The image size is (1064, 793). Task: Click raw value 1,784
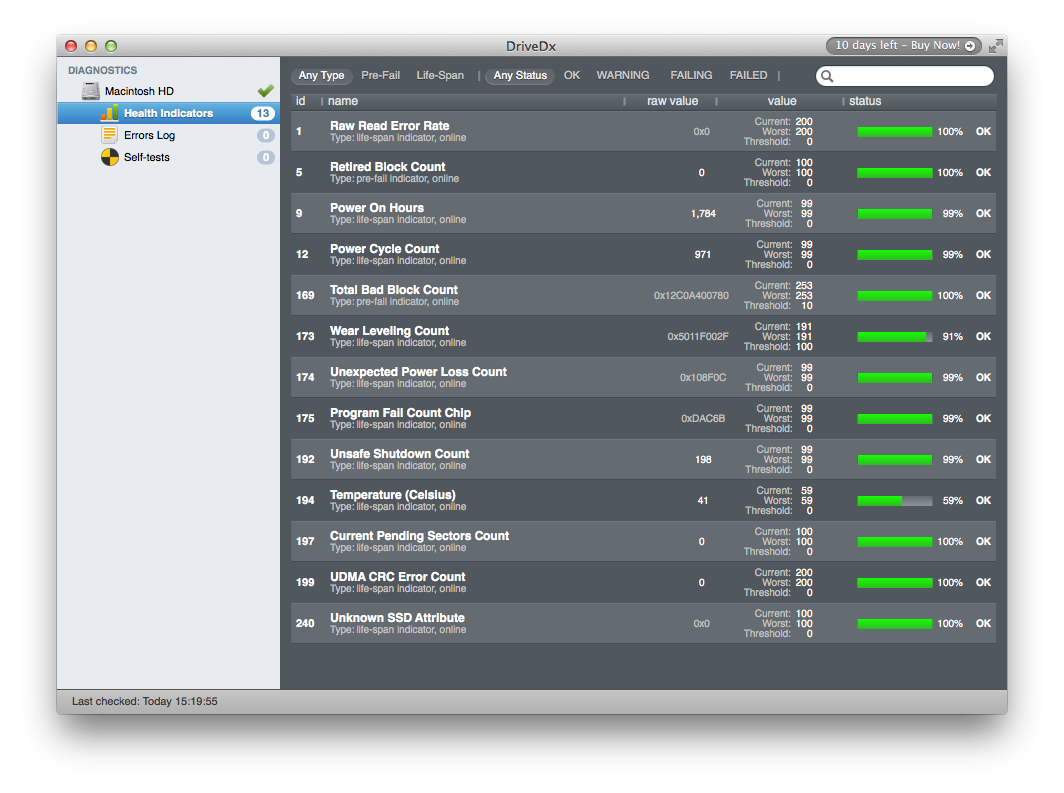click(x=703, y=214)
